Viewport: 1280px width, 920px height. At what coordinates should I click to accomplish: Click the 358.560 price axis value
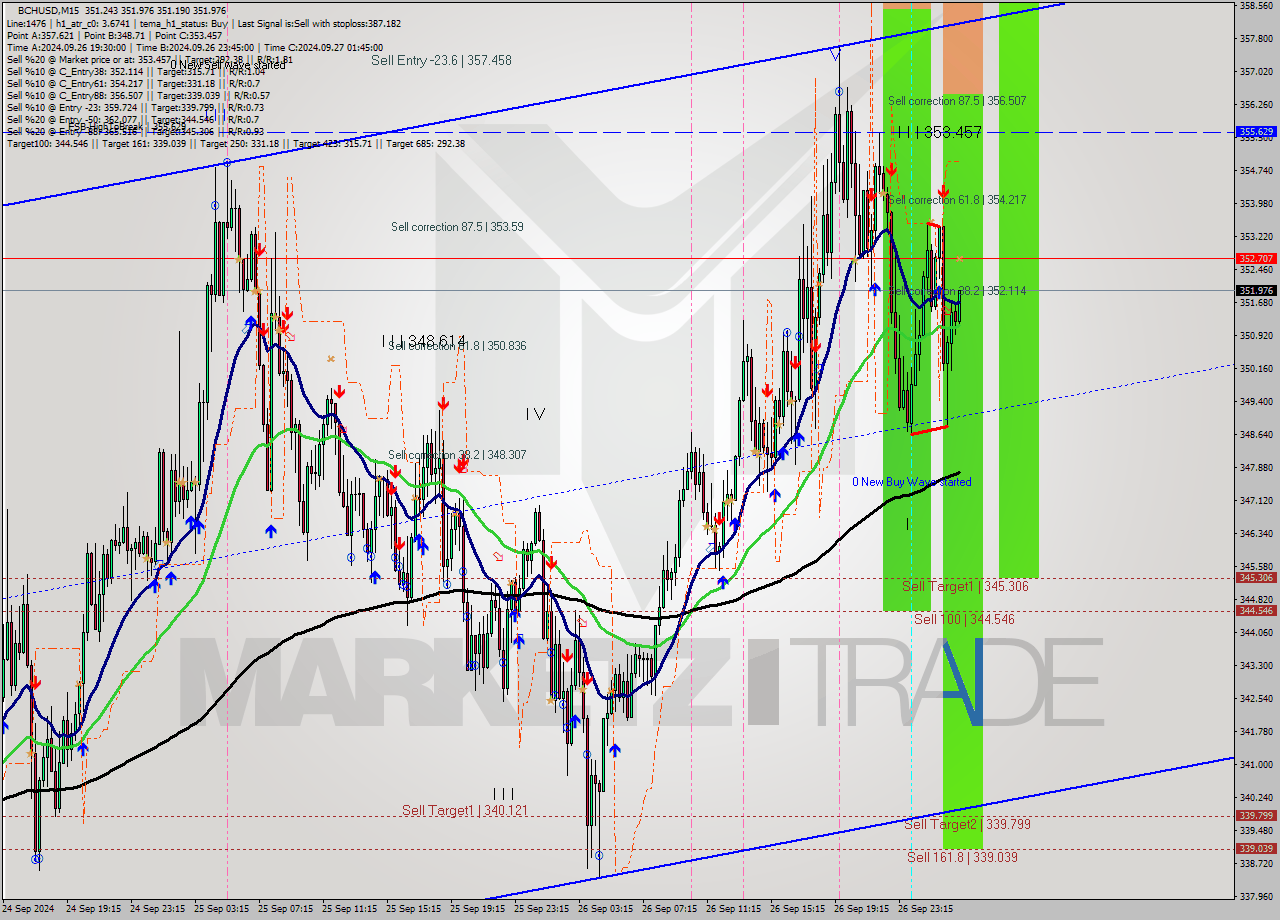tap(1256, 6)
